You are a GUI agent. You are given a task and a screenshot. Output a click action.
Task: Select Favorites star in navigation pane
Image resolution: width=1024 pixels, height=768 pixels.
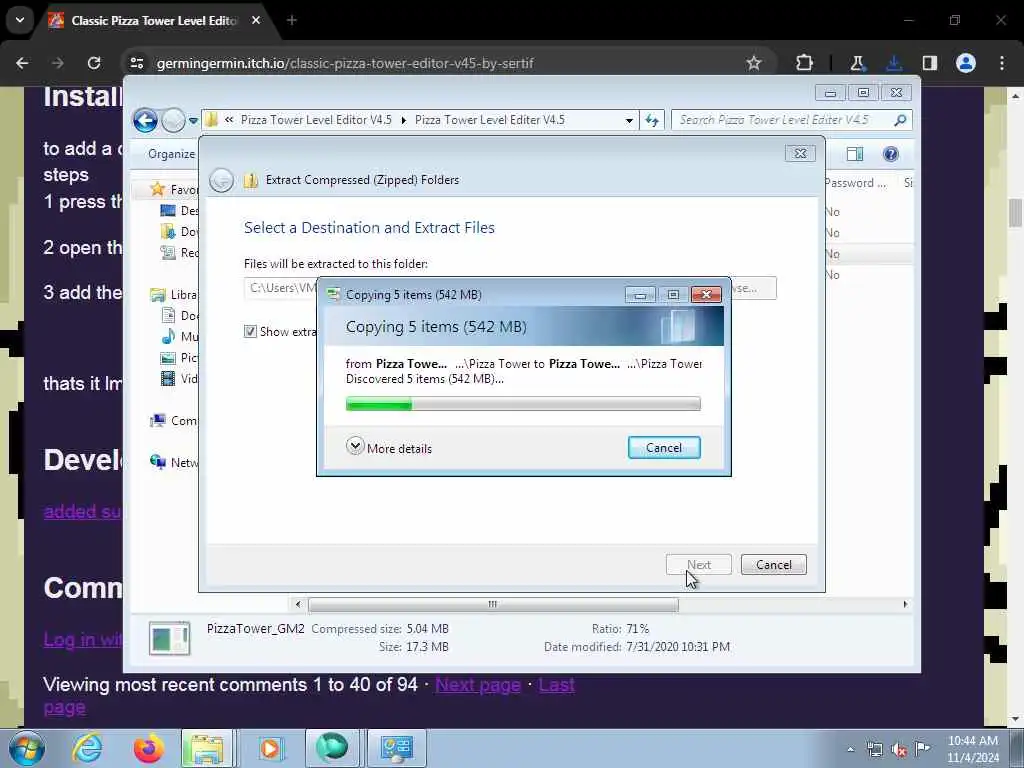click(157, 189)
